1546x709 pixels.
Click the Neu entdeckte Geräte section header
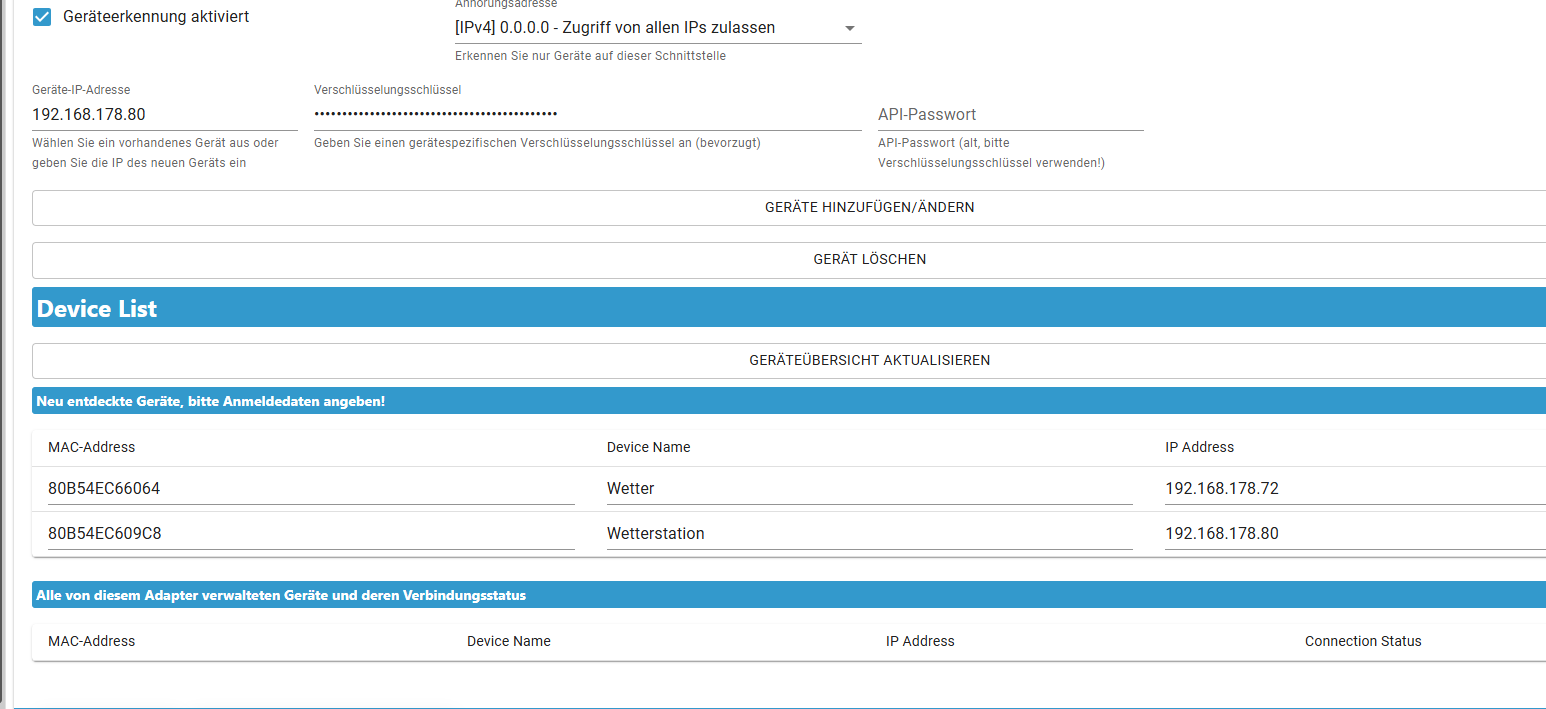tap(211, 401)
